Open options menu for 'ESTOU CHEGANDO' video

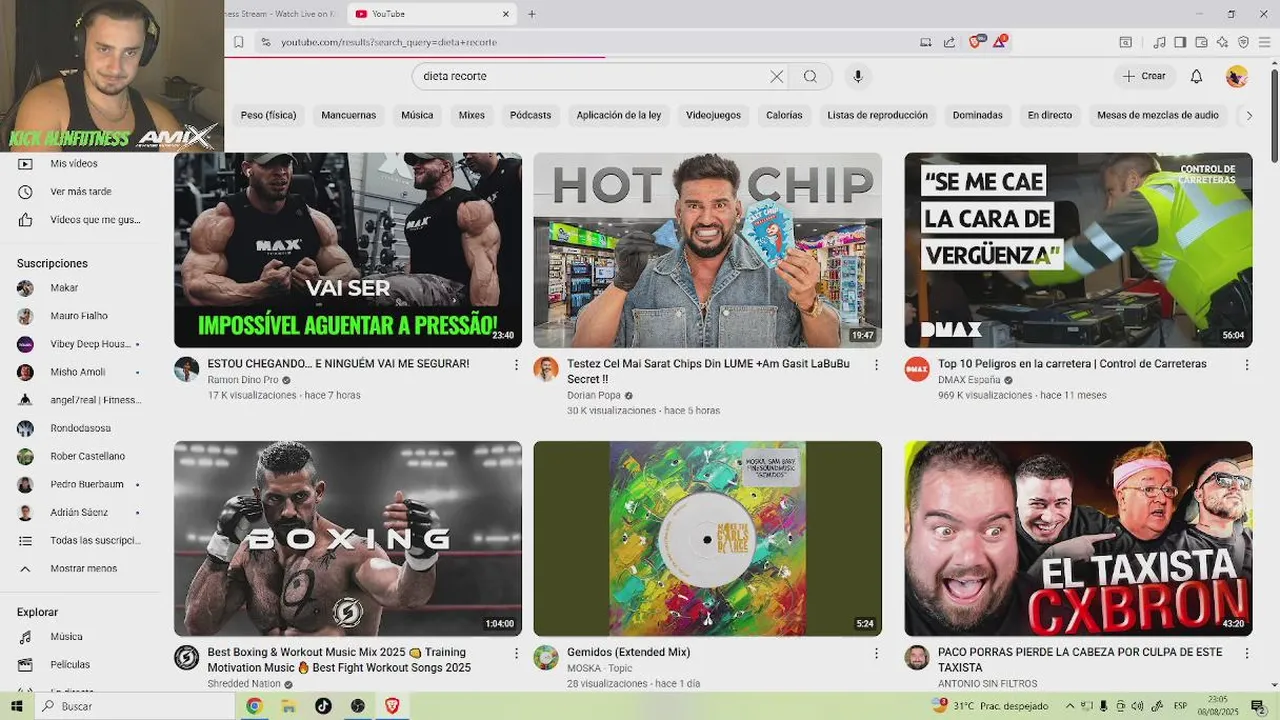[x=516, y=365]
